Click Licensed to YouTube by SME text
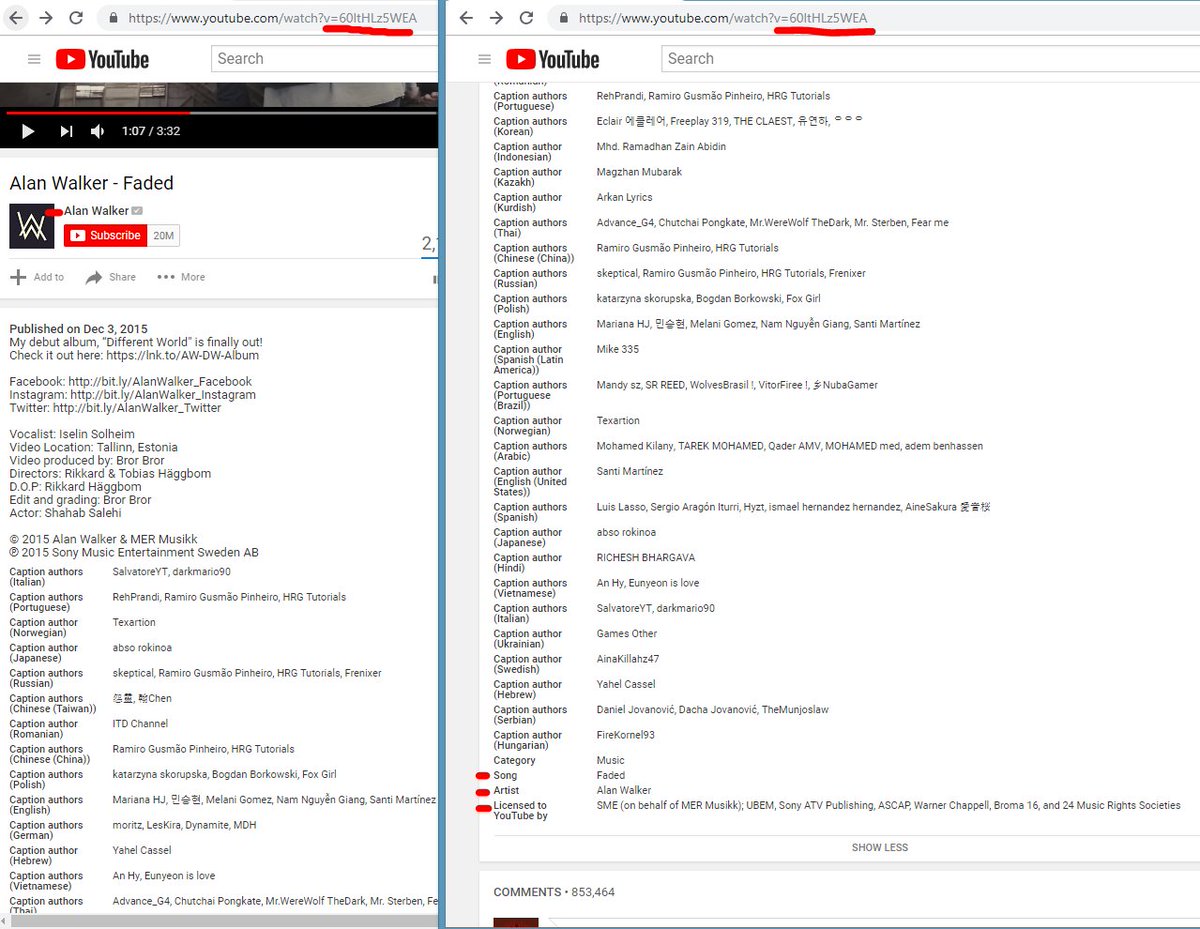 (x=889, y=805)
